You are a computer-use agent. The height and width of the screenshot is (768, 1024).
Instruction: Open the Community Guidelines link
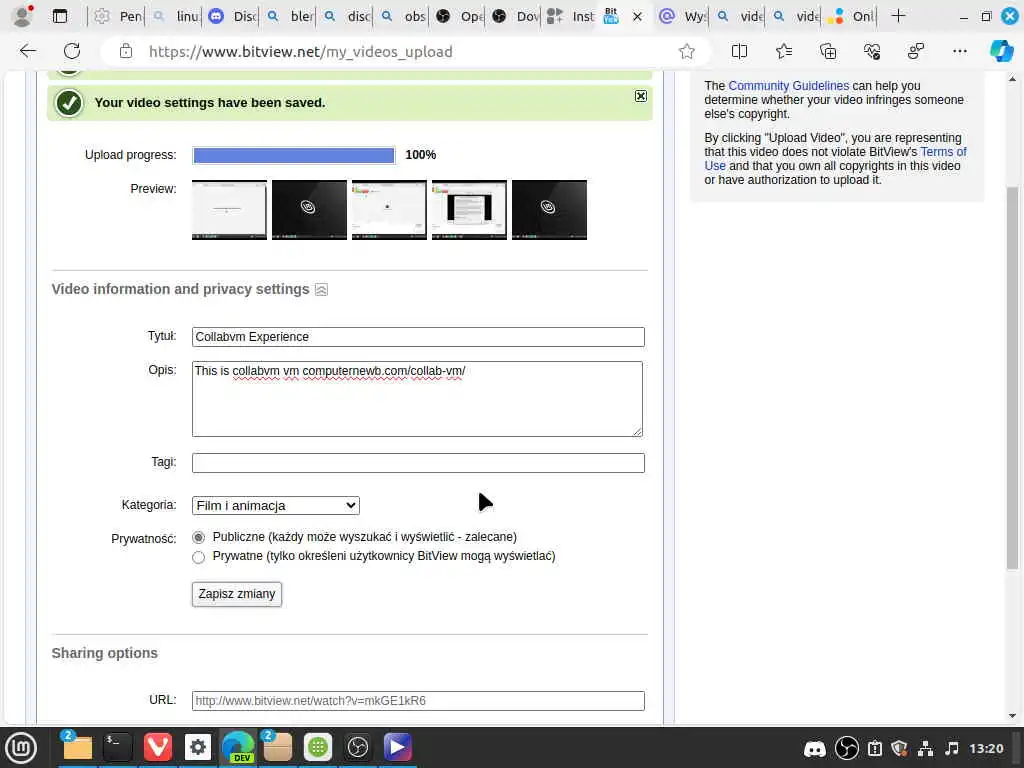tap(788, 86)
